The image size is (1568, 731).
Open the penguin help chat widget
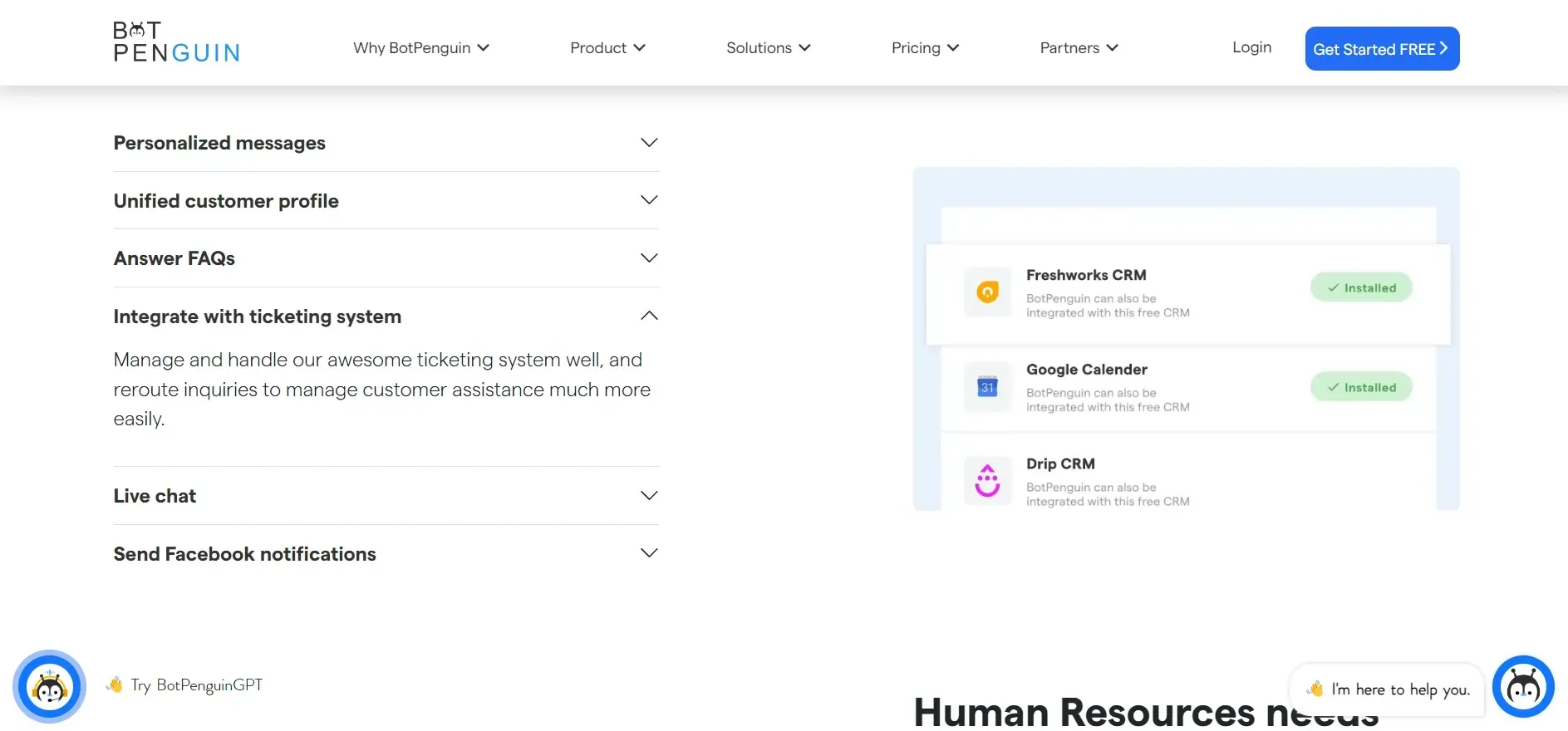pyautogui.click(x=1523, y=687)
